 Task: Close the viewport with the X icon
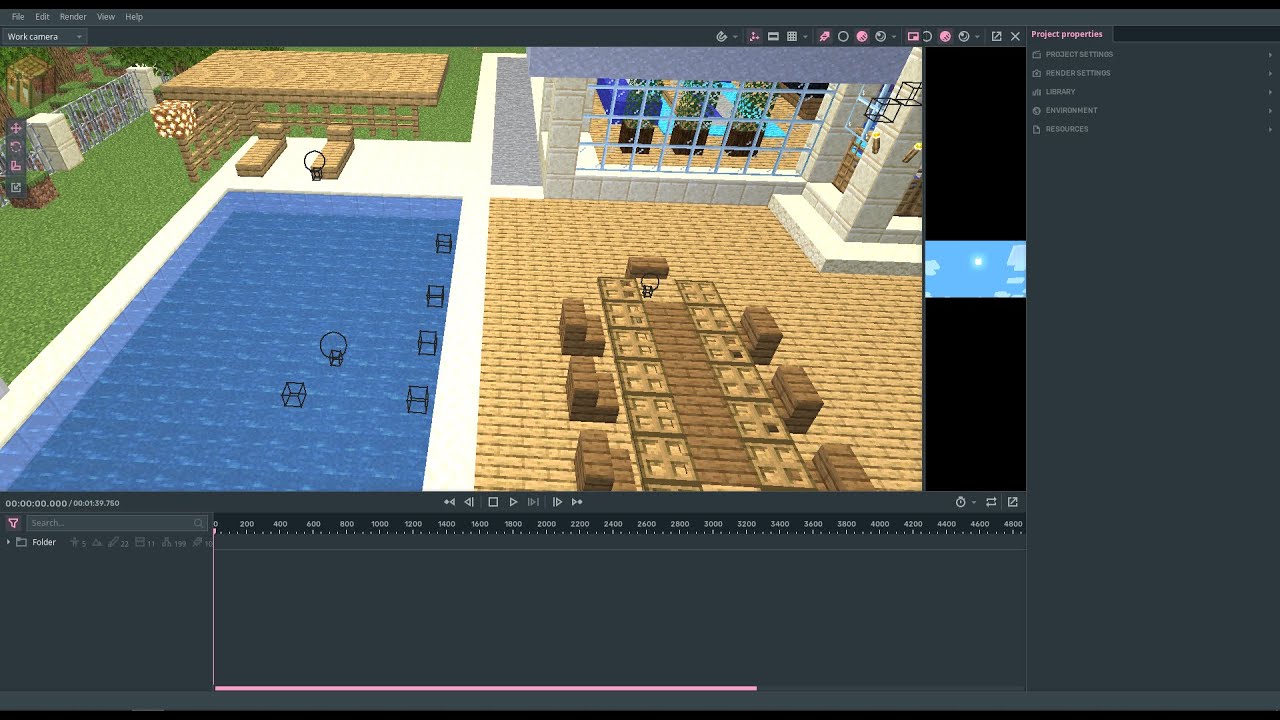point(1015,36)
